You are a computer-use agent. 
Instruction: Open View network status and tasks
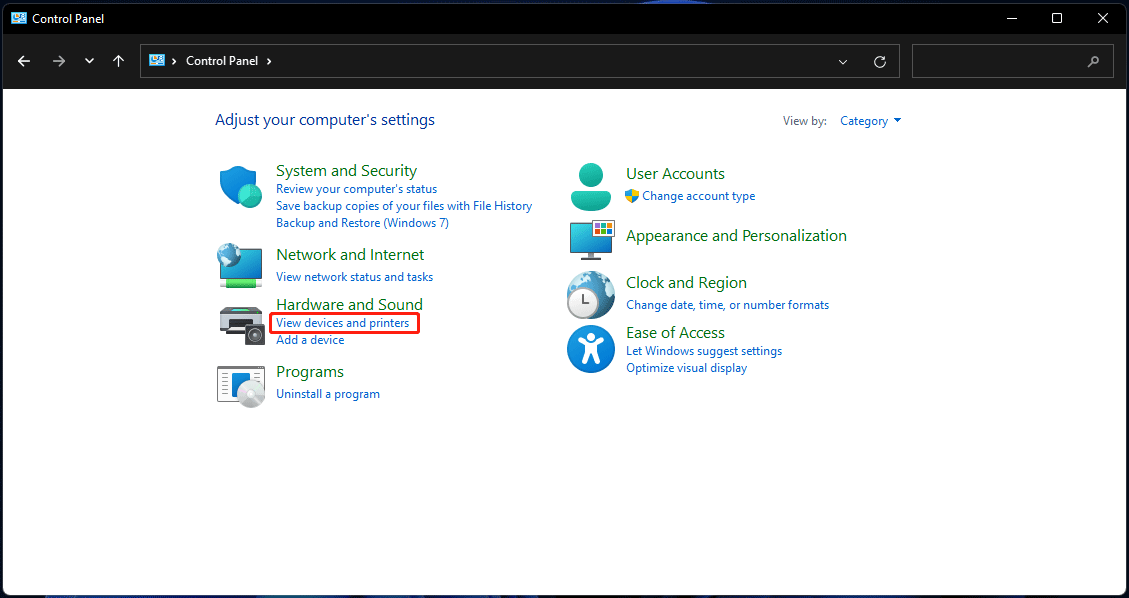coord(354,276)
